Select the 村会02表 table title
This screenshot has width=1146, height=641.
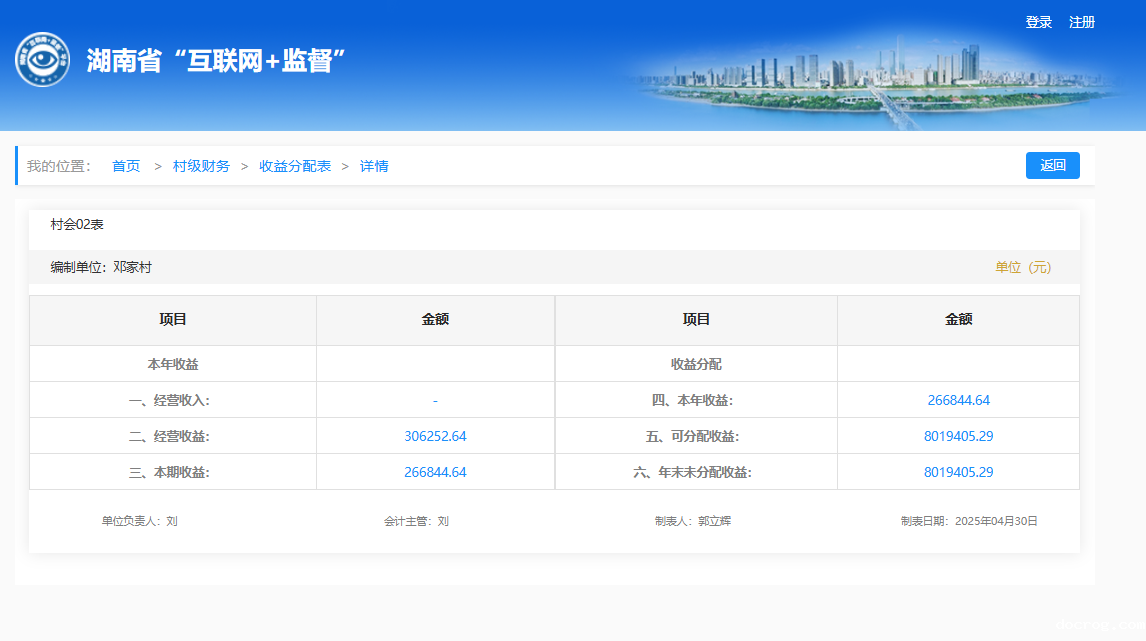point(77,224)
